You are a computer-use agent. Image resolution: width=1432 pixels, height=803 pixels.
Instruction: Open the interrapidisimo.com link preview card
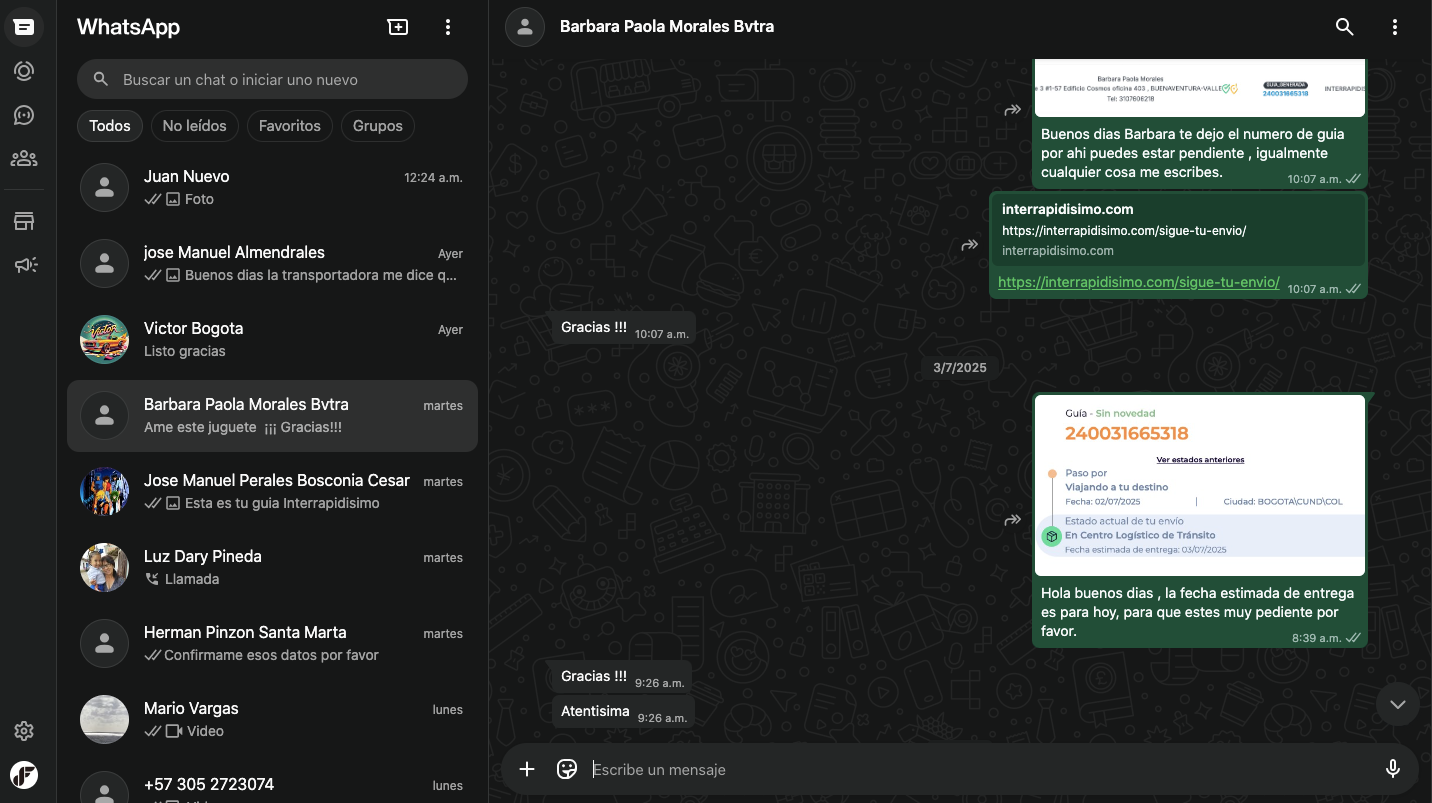coord(1179,230)
